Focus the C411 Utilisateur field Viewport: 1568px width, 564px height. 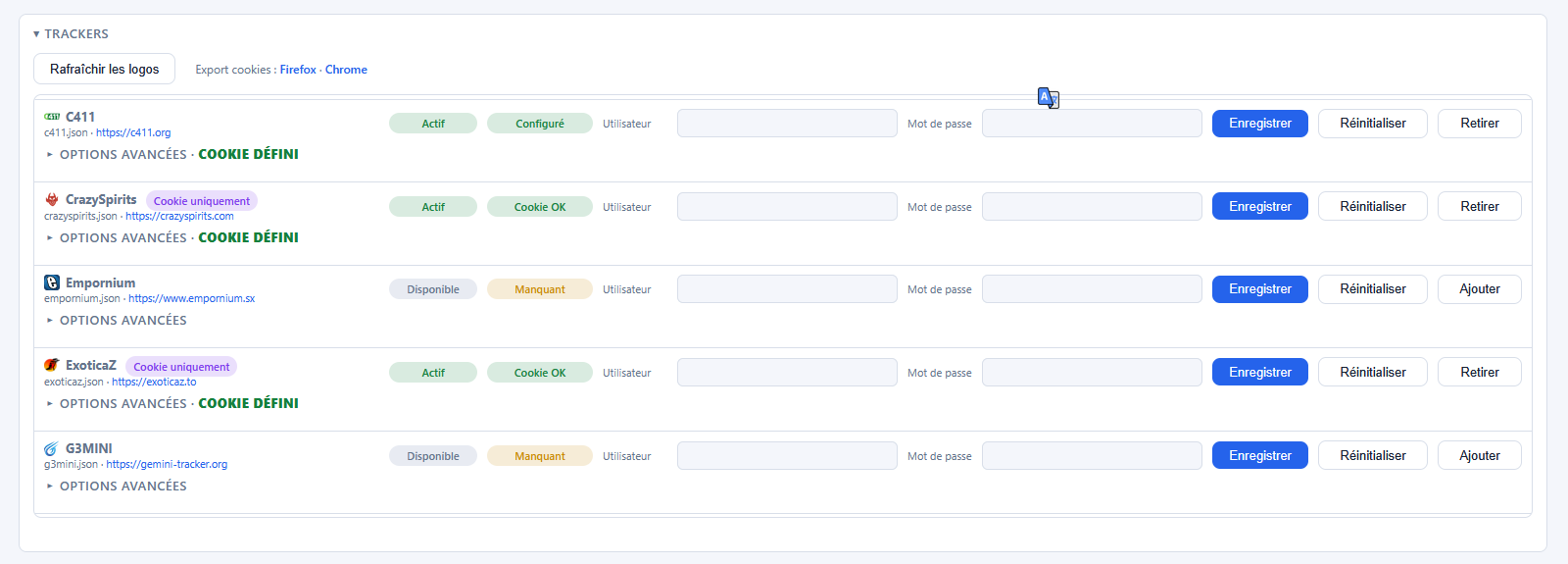tap(787, 124)
